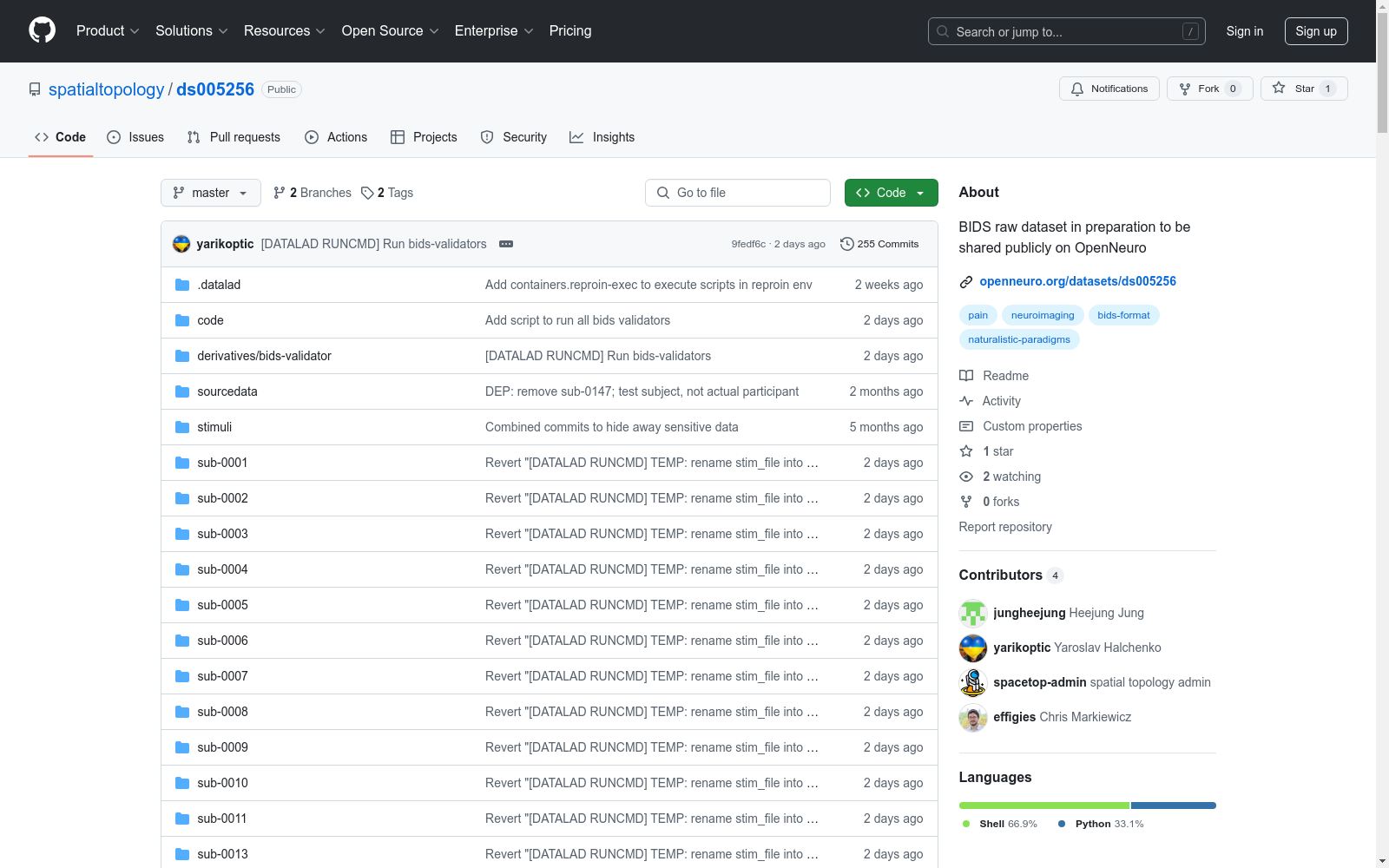Click the Sign up button

[1316, 31]
